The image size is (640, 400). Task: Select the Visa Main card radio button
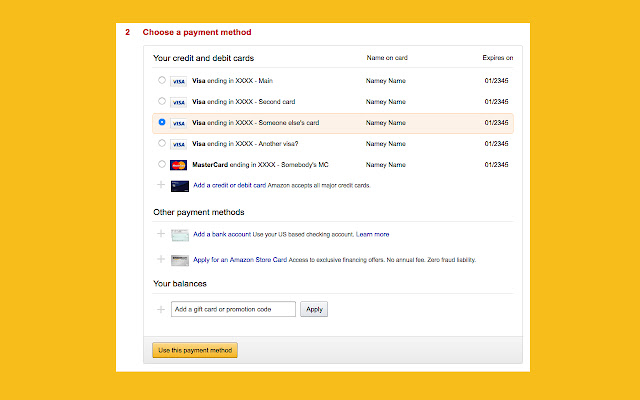[162, 80]
